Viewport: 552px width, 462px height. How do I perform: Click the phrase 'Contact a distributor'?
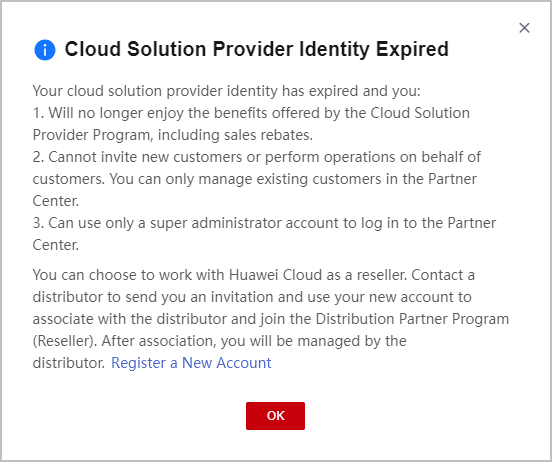pyautogui.click(x=253, y=286)
